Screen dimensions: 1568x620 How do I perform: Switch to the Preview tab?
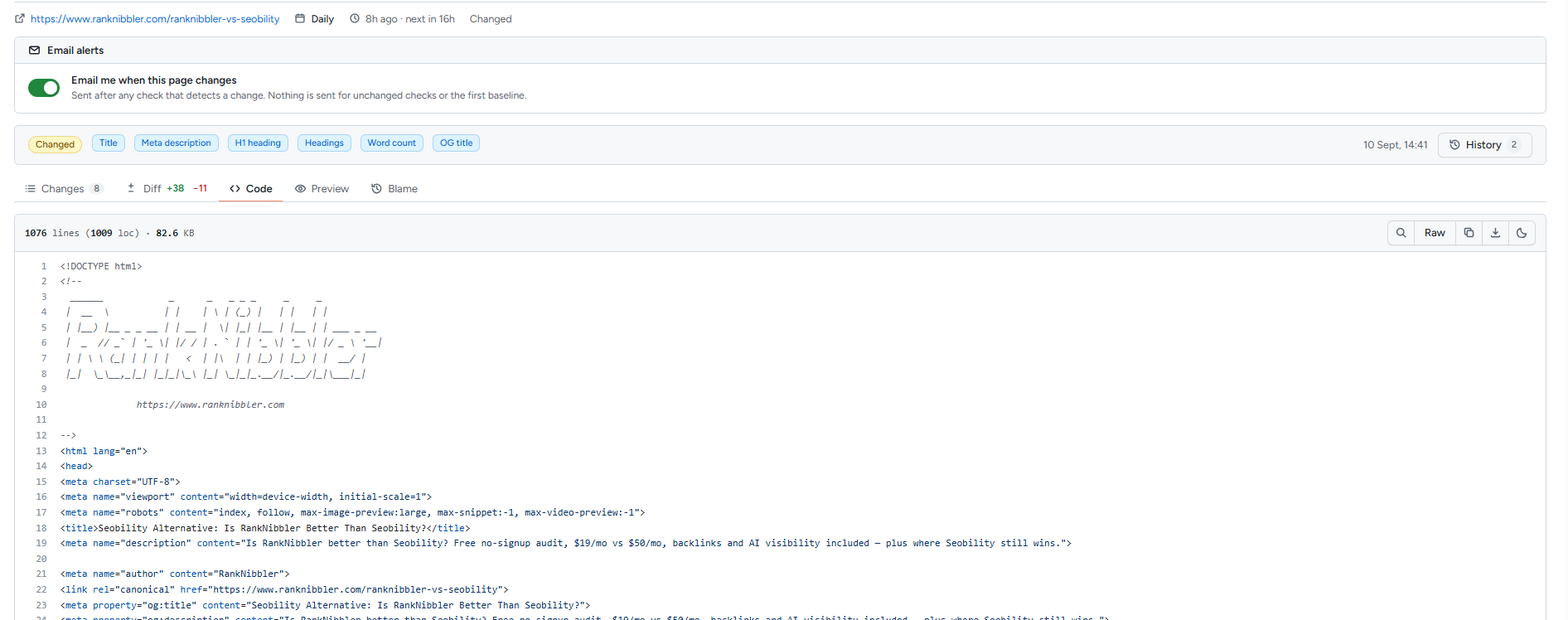click(x=322, y=189)
